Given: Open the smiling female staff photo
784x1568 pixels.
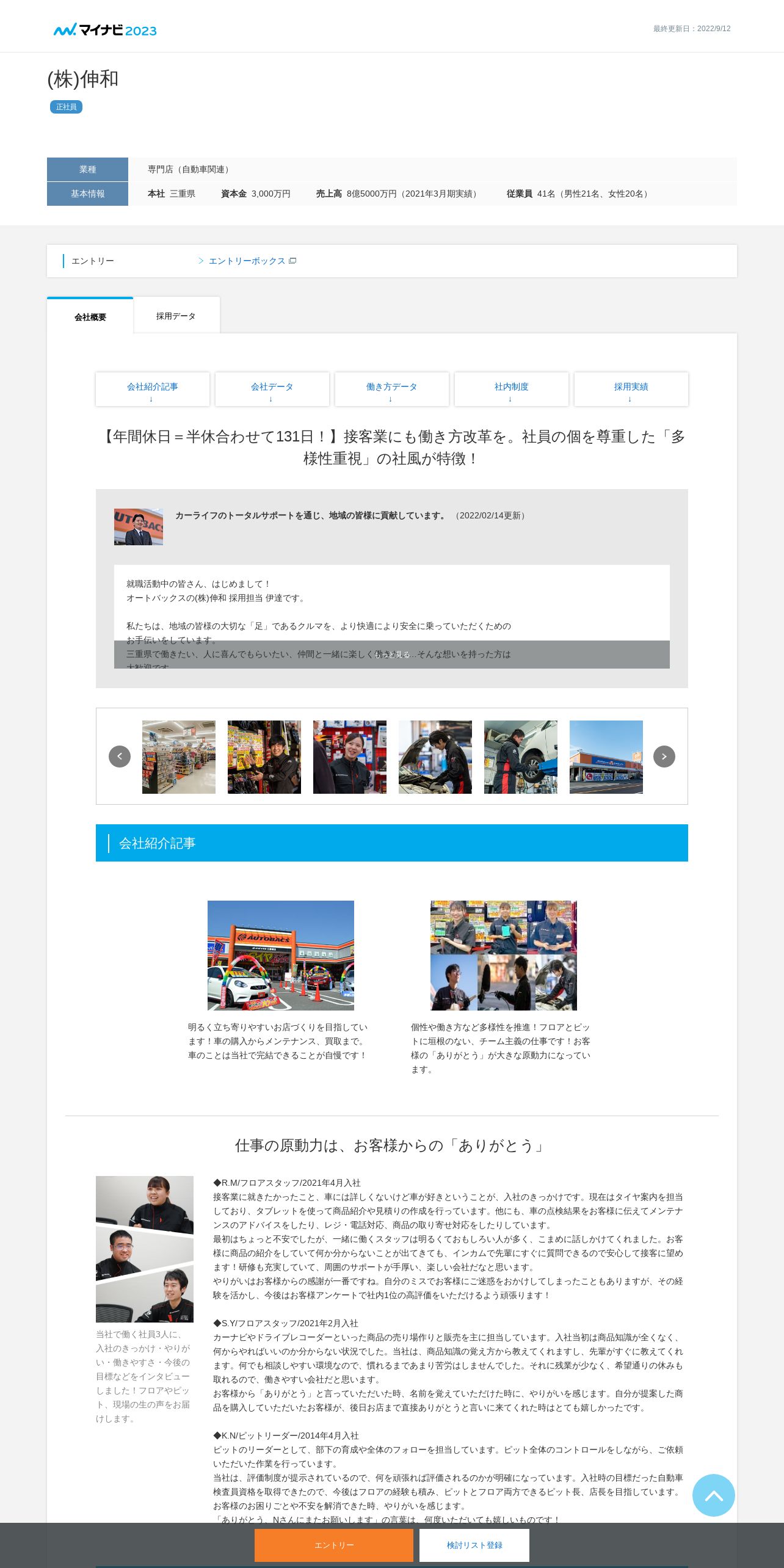Looking at the screenshot, I should coord(350,757).
